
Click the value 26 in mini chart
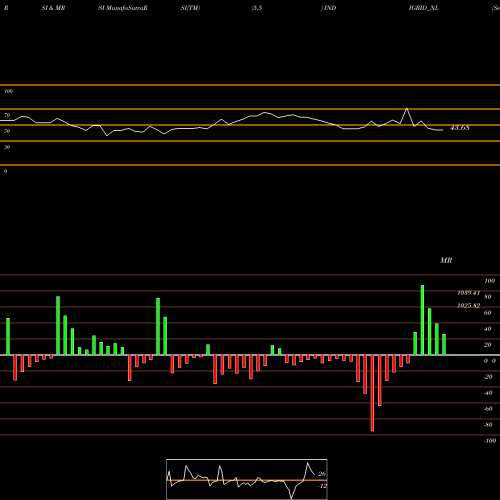322,474
